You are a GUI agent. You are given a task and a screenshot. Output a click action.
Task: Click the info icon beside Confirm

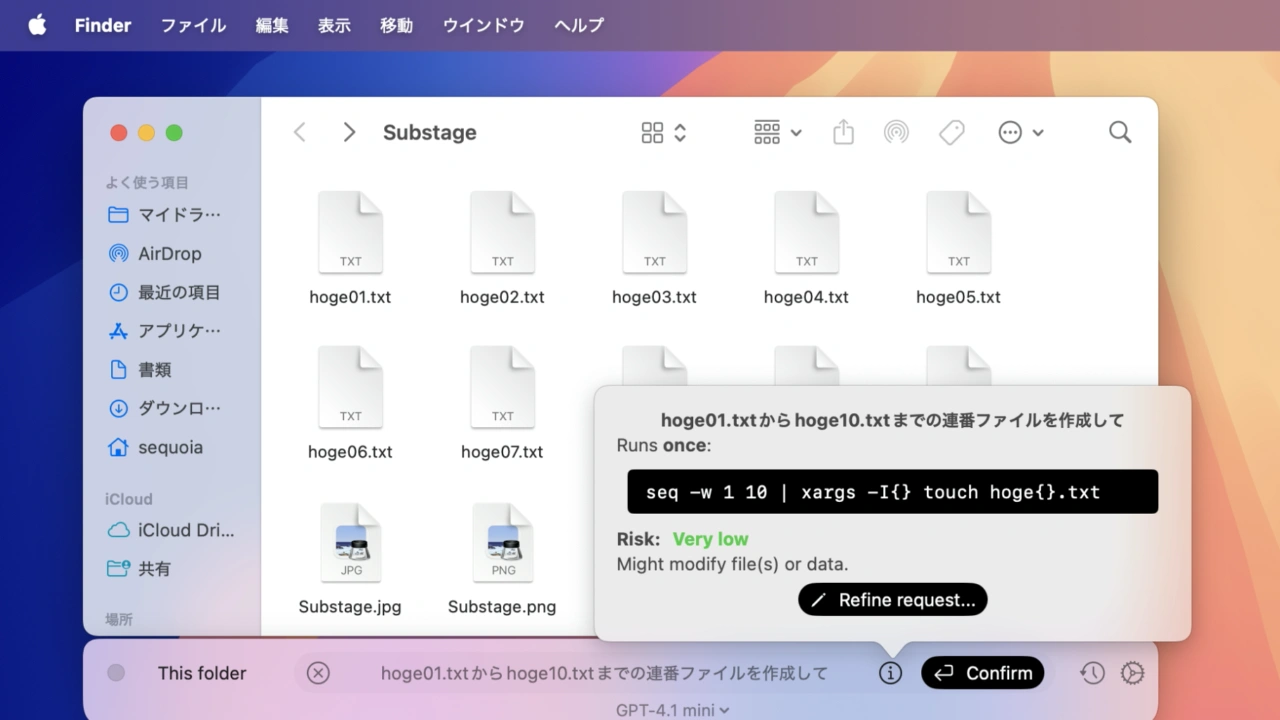[x=890, y=673]
